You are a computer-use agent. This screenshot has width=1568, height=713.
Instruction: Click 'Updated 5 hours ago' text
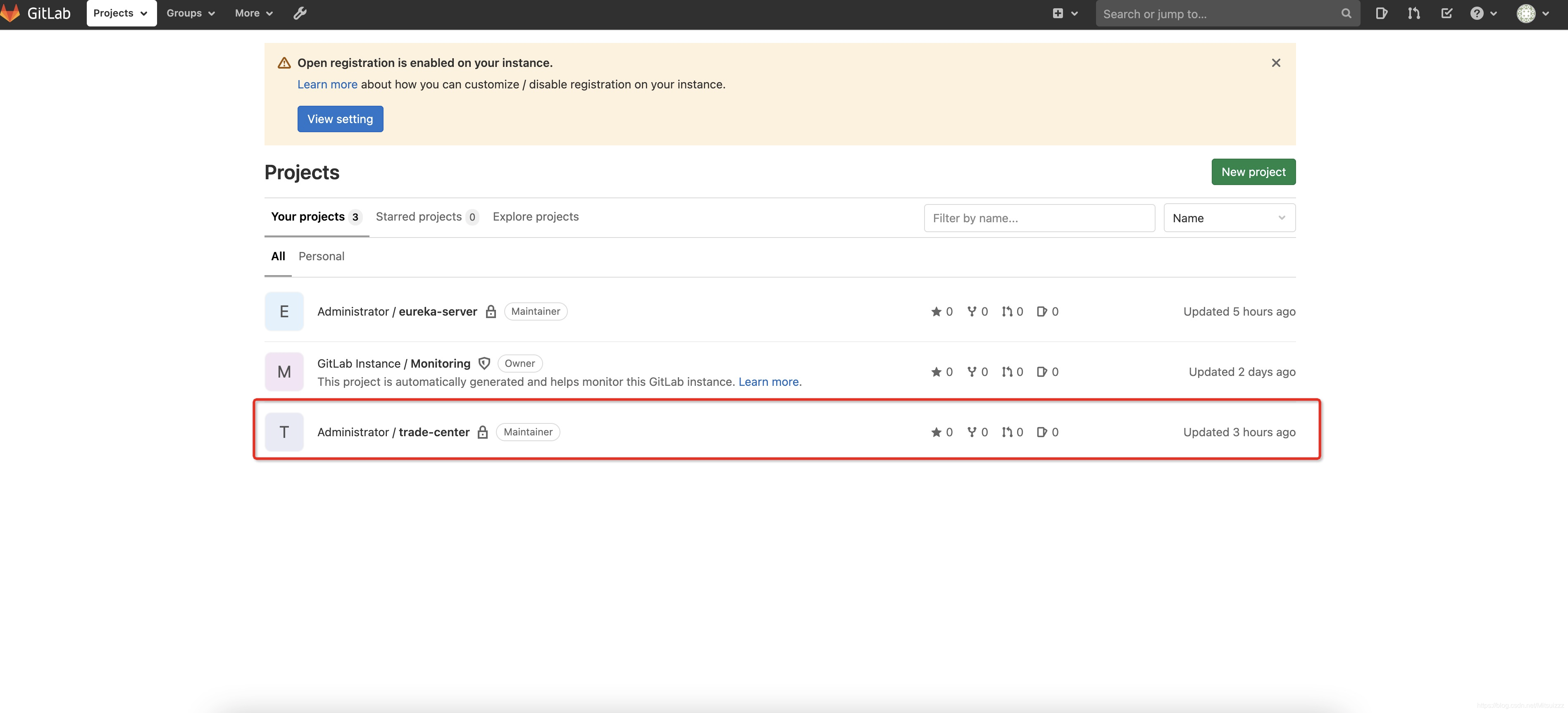[1239, 311]
